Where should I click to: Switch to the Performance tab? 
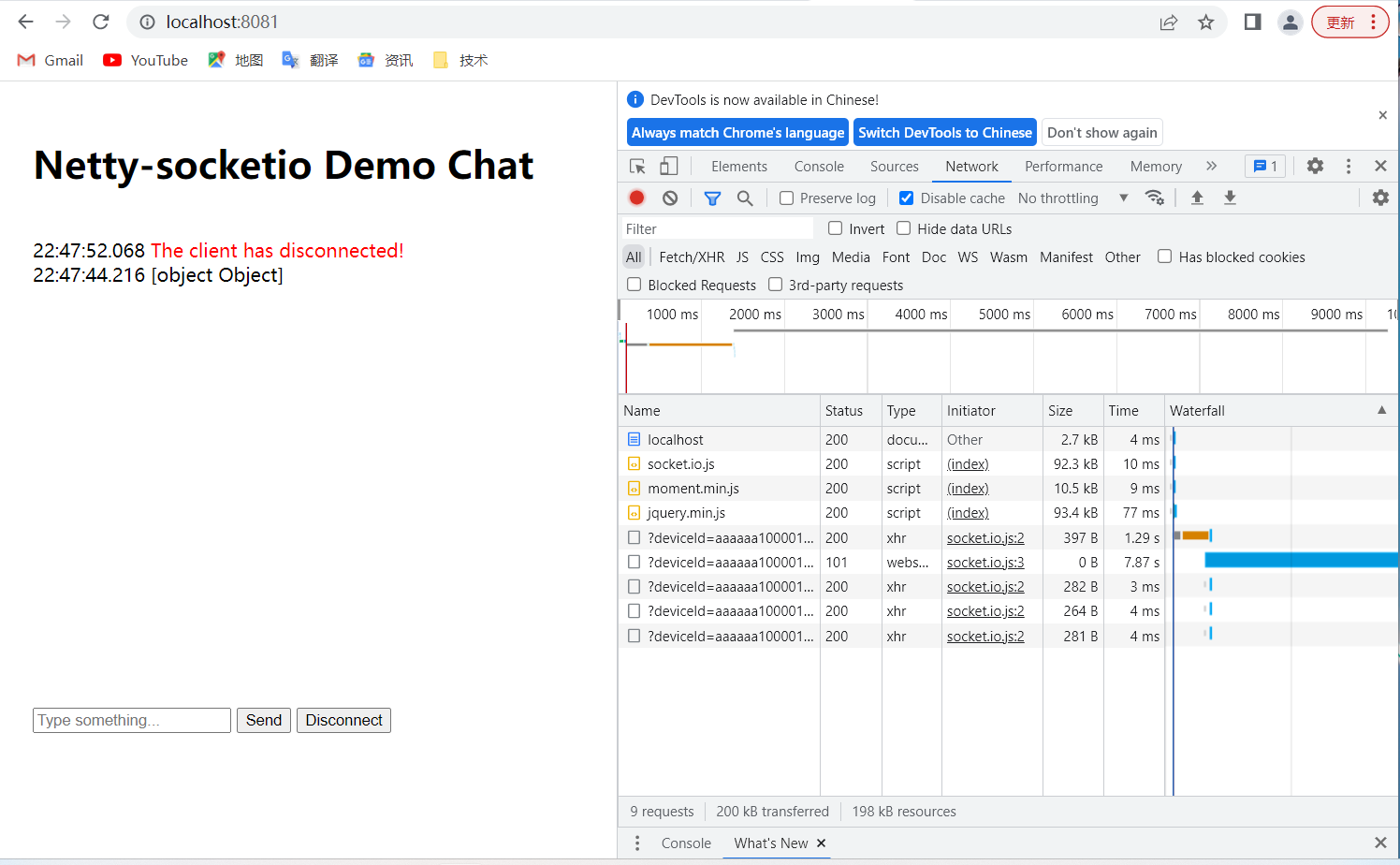pyautogui.click(x=1064, y=166)
